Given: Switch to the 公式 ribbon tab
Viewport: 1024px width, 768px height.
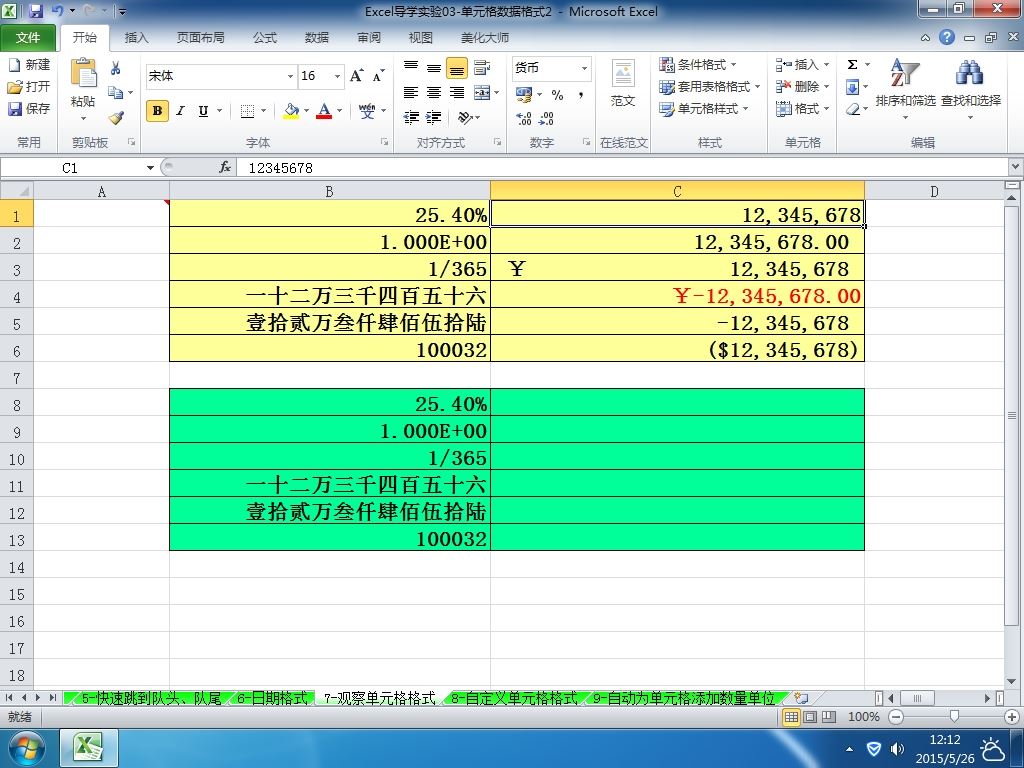Looking at the screenshot, I should pyautogui.click(x=264, y=38).
